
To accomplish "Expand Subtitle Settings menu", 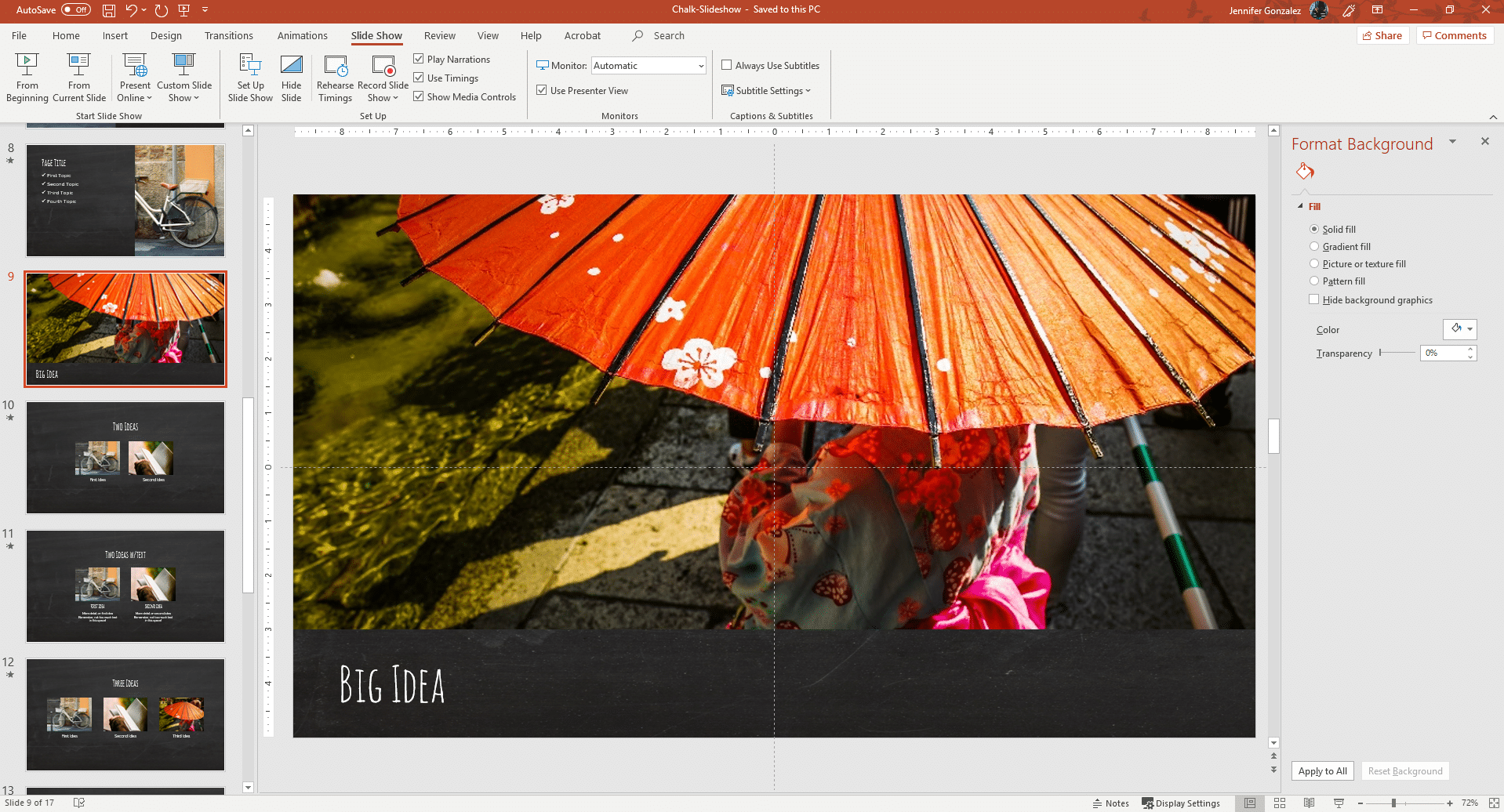I will 766,91.
